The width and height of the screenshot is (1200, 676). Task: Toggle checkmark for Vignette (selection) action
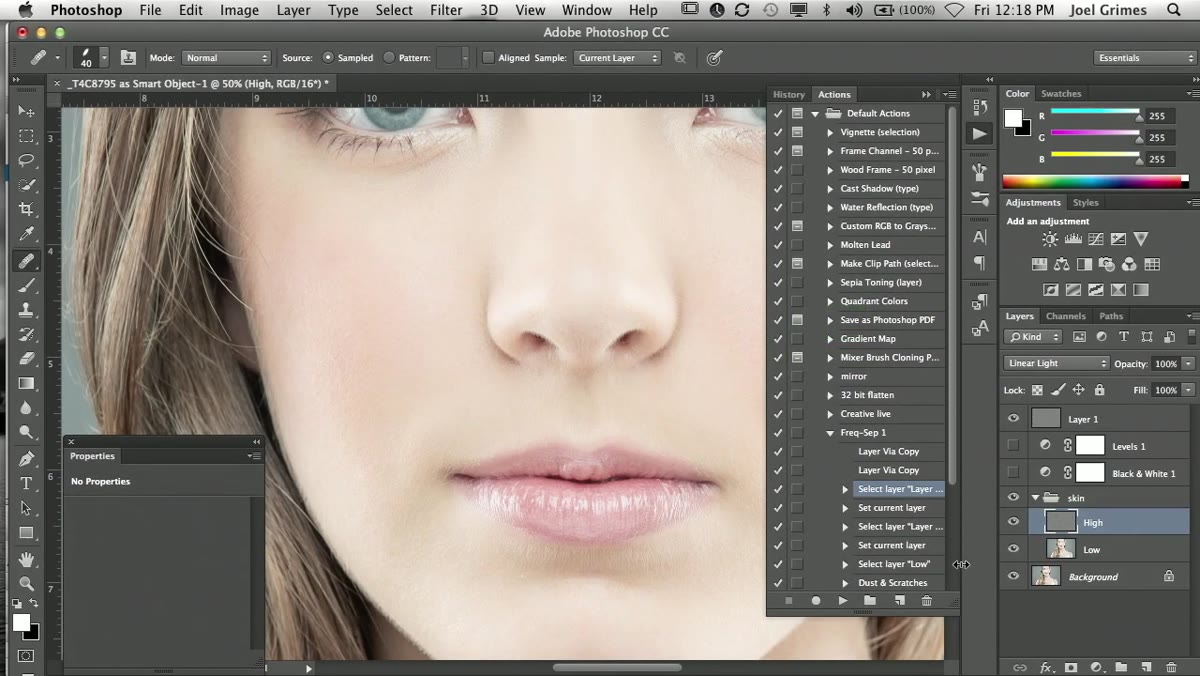pos(778,132)
